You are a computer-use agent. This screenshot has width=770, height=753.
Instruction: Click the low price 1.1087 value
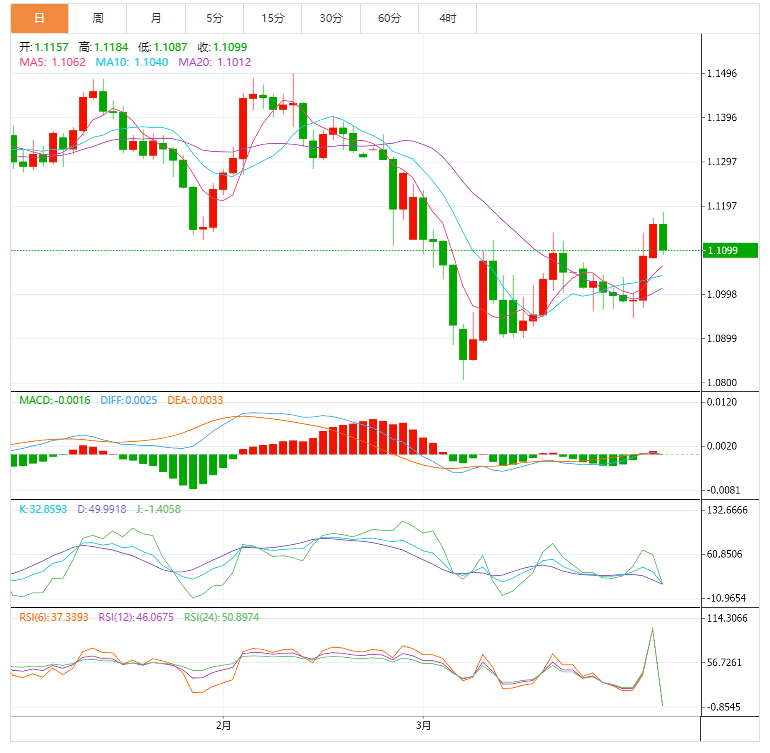pyautogui.click(x=170, y=47)
